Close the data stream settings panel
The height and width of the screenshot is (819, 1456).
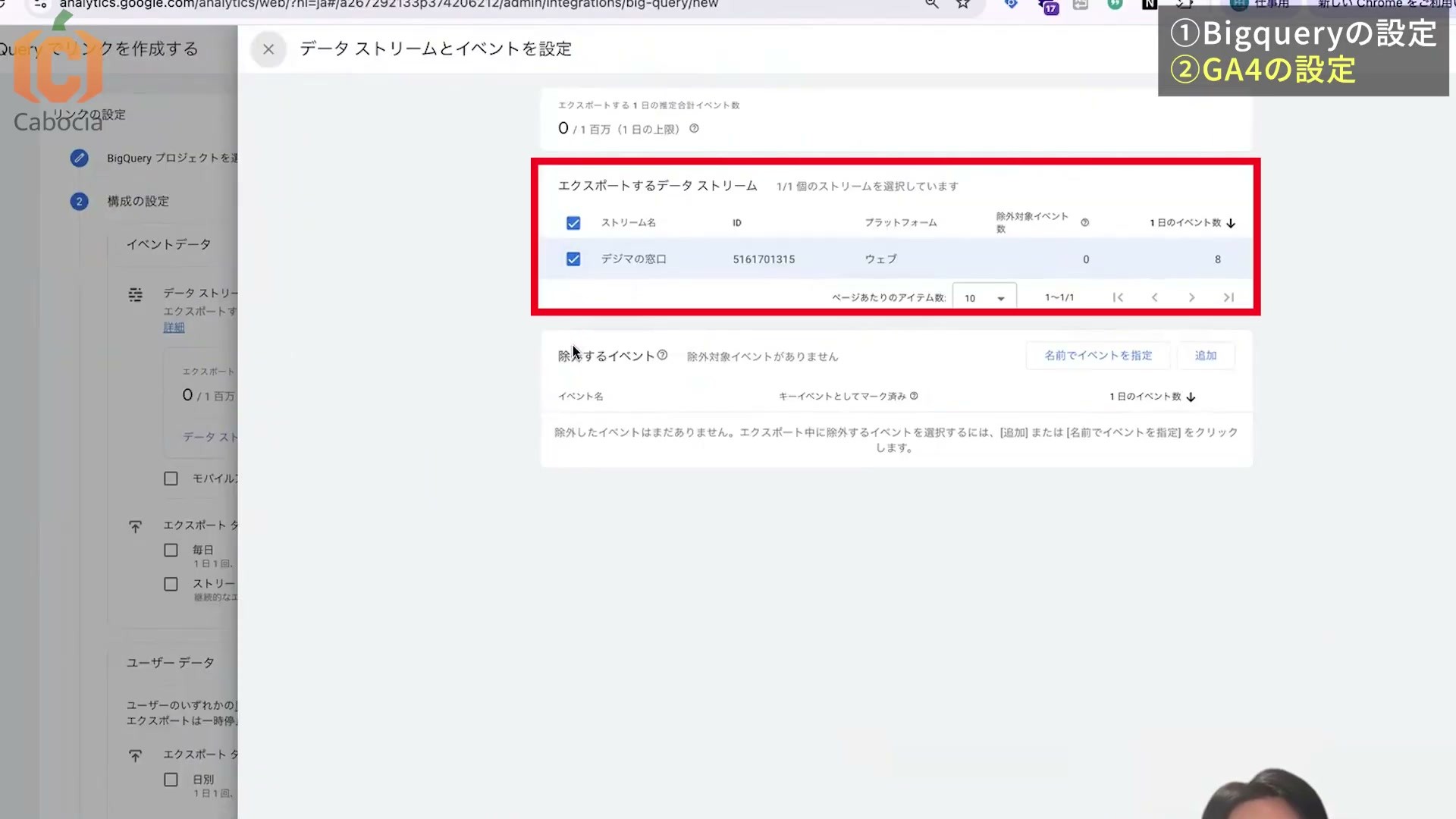tap(268, 49)
